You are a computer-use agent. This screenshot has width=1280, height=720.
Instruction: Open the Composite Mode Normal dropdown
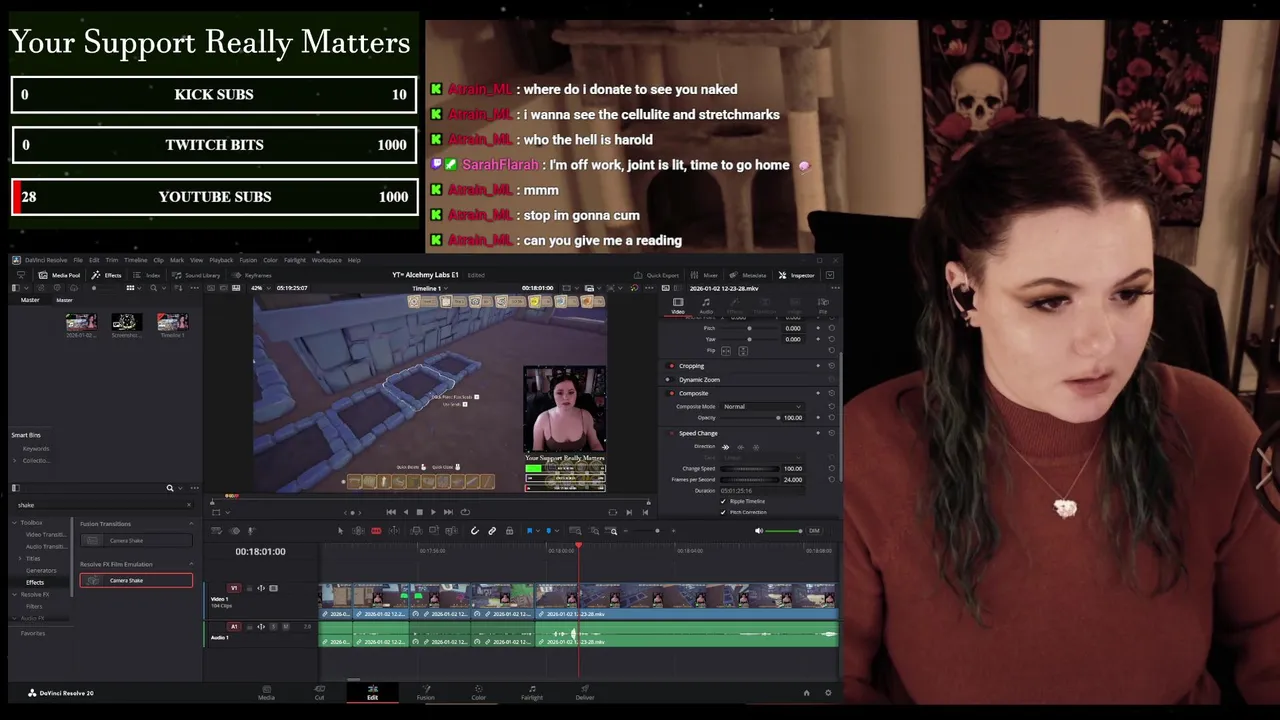[762, 407]
